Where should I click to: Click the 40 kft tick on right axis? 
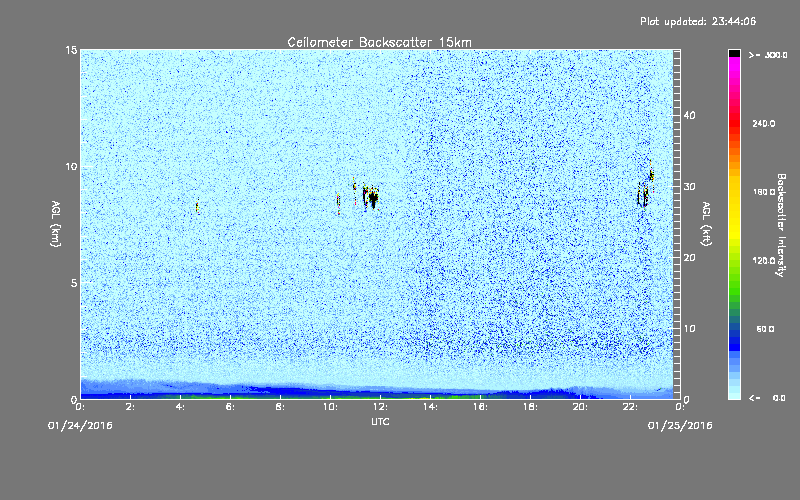[x=689, y=115]
